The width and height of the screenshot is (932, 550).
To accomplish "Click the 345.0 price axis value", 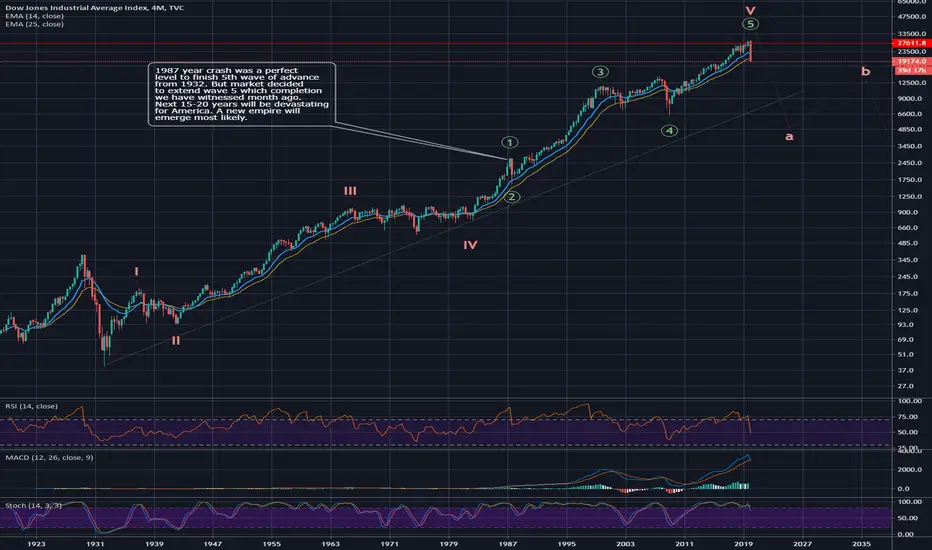I will pos(909,260).
